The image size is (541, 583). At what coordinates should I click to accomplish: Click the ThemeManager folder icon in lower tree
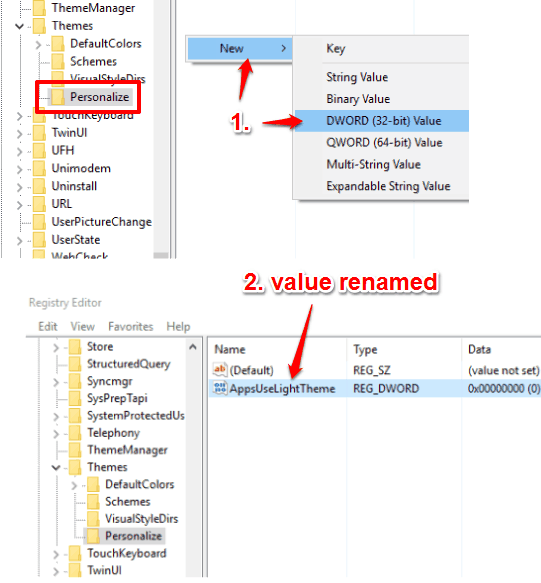(x=75, y=450)
